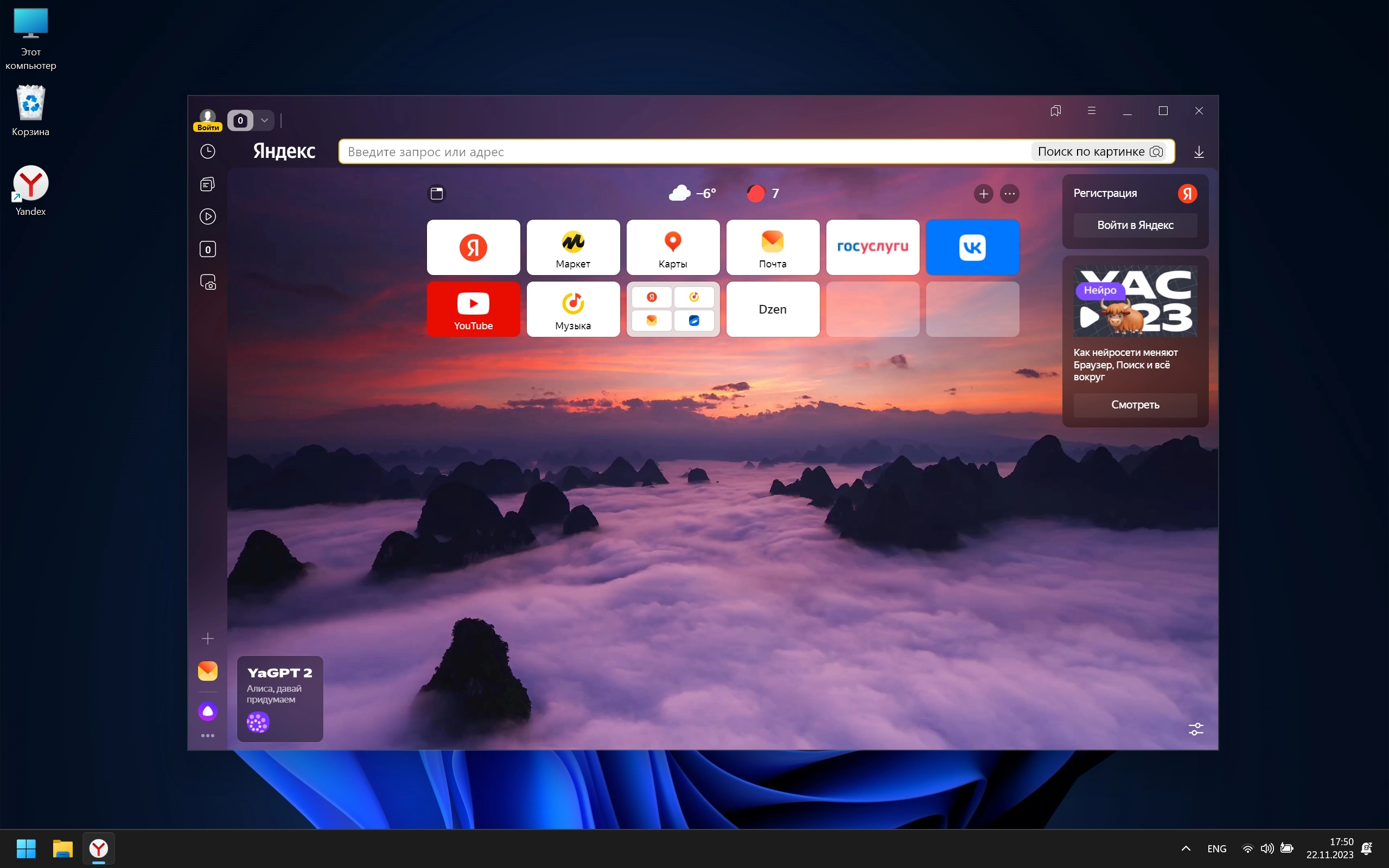The height and width of the screenshot is (868, 1389).
Task: Expand sidebar three dots more options
Action: 208,736
